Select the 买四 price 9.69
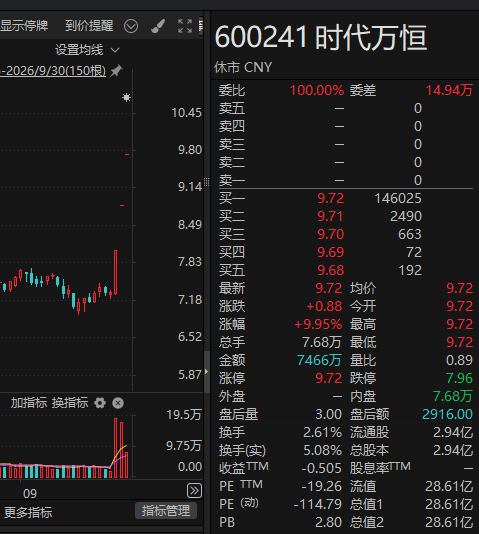This screenshot has height=534, width=479. click(331, 253)
